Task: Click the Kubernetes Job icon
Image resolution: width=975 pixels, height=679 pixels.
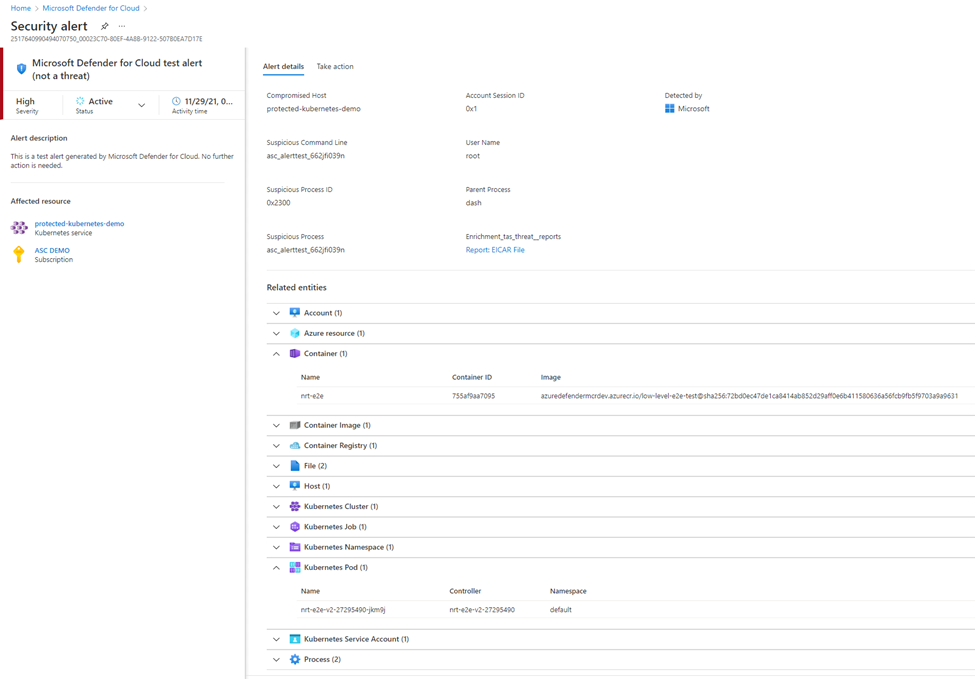Action: point(295,527)
